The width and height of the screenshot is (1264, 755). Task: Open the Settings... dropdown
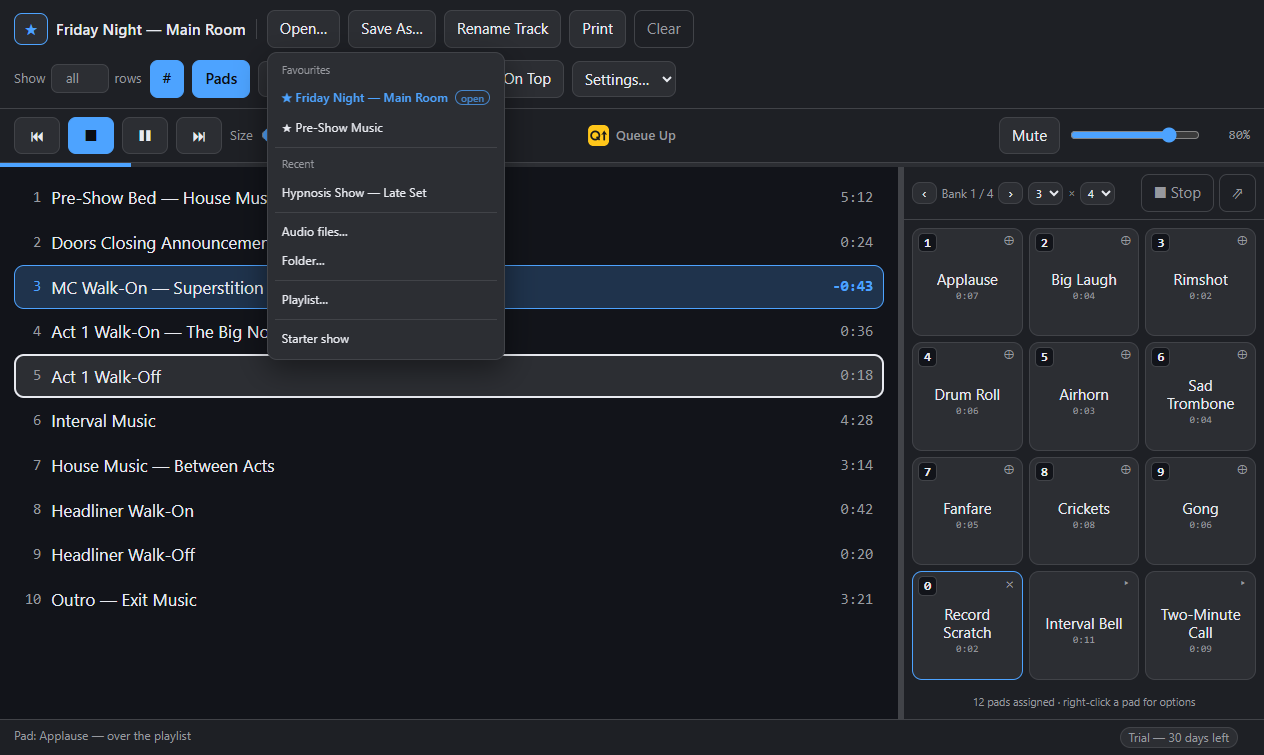coord(624,79)
